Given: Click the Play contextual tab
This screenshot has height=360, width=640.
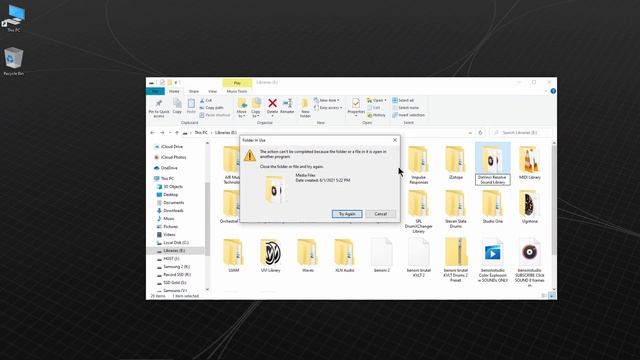Looking at the screenshot, I should tap(237, 83).
